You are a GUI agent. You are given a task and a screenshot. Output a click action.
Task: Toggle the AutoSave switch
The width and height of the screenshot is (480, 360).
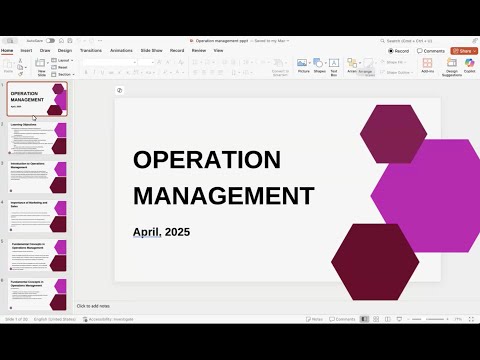(50, 41)
